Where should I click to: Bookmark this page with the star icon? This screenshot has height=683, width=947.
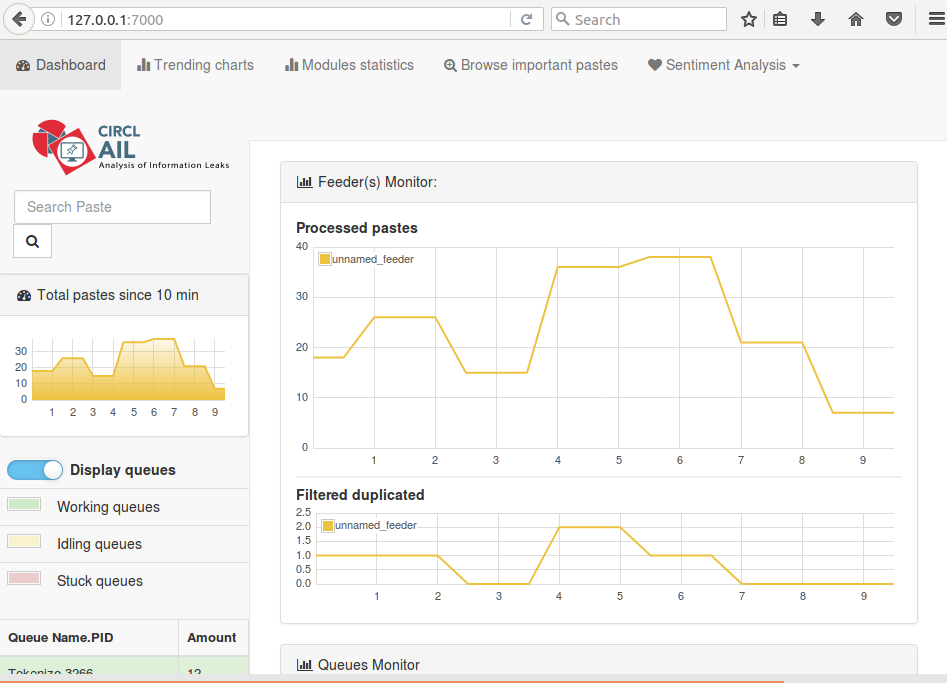click(x=749, y=19)
